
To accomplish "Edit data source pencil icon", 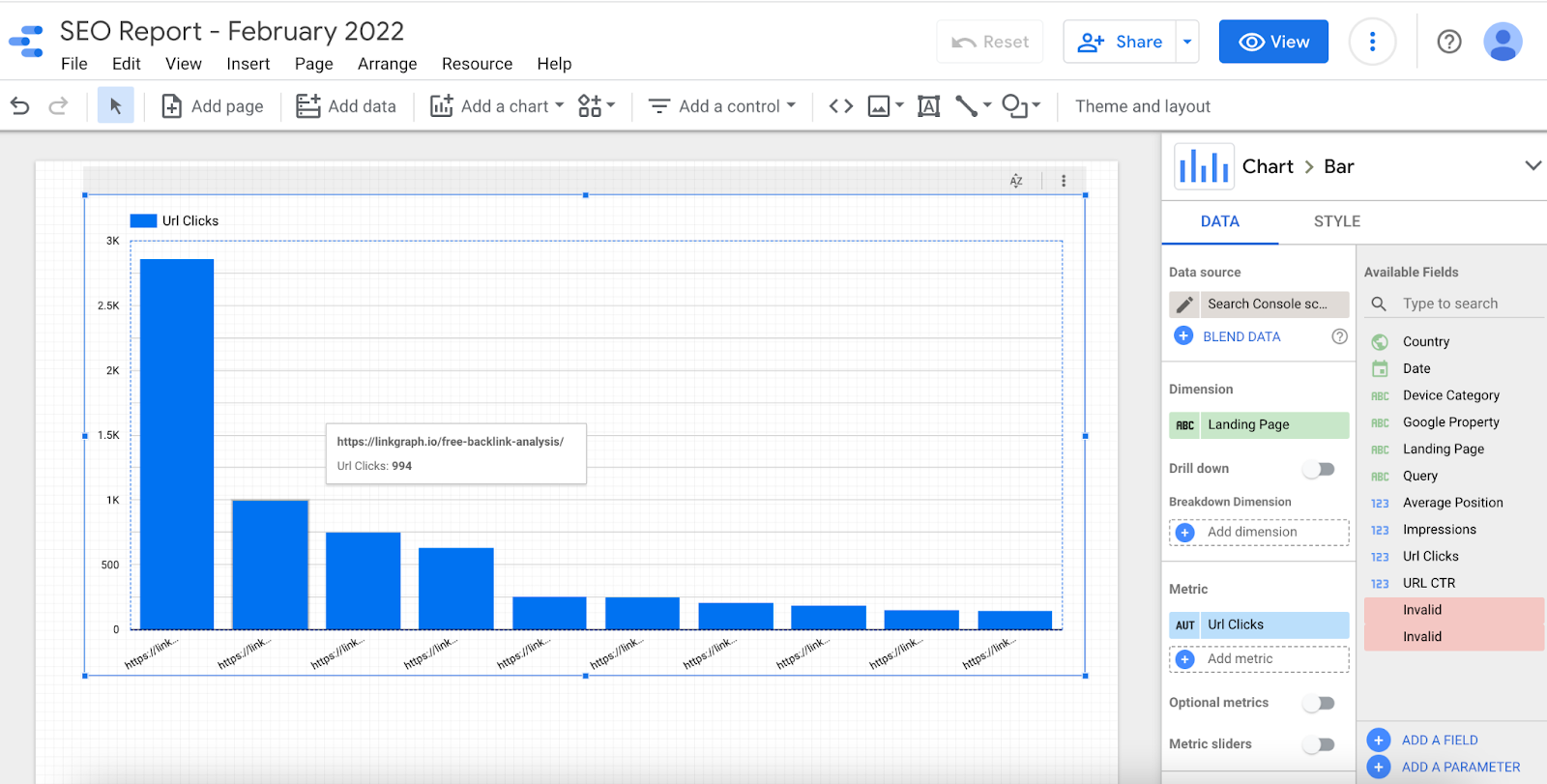I will click(1184, 305).
